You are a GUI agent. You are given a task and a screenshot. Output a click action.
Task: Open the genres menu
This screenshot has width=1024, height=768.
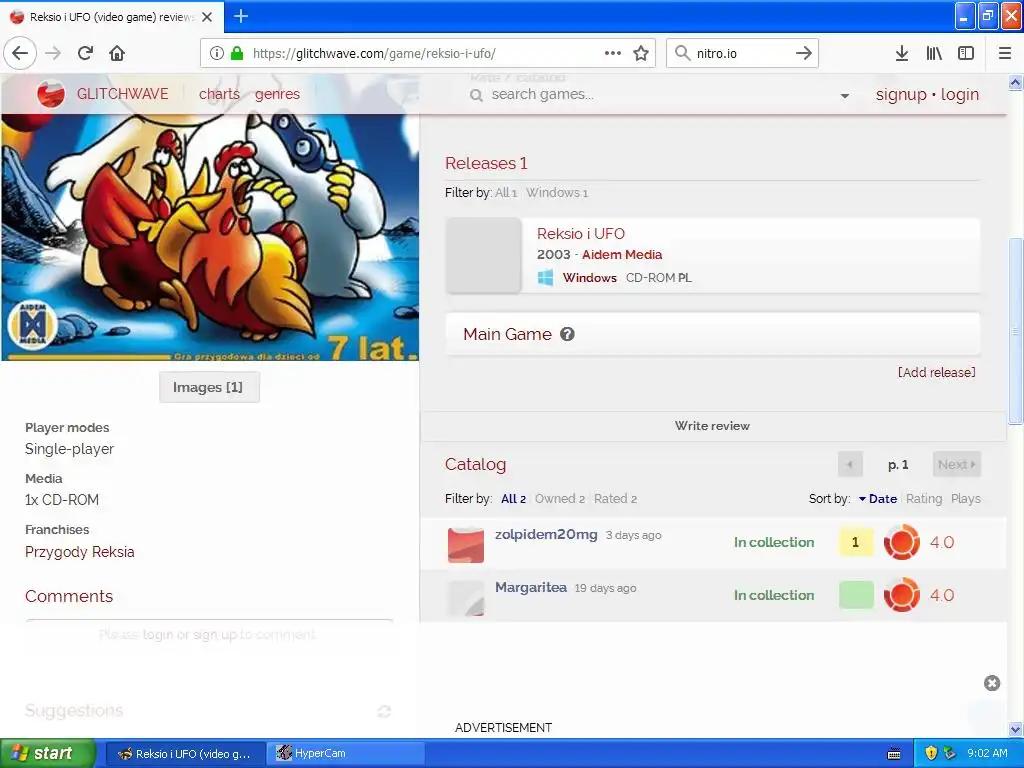click(278, 94)
